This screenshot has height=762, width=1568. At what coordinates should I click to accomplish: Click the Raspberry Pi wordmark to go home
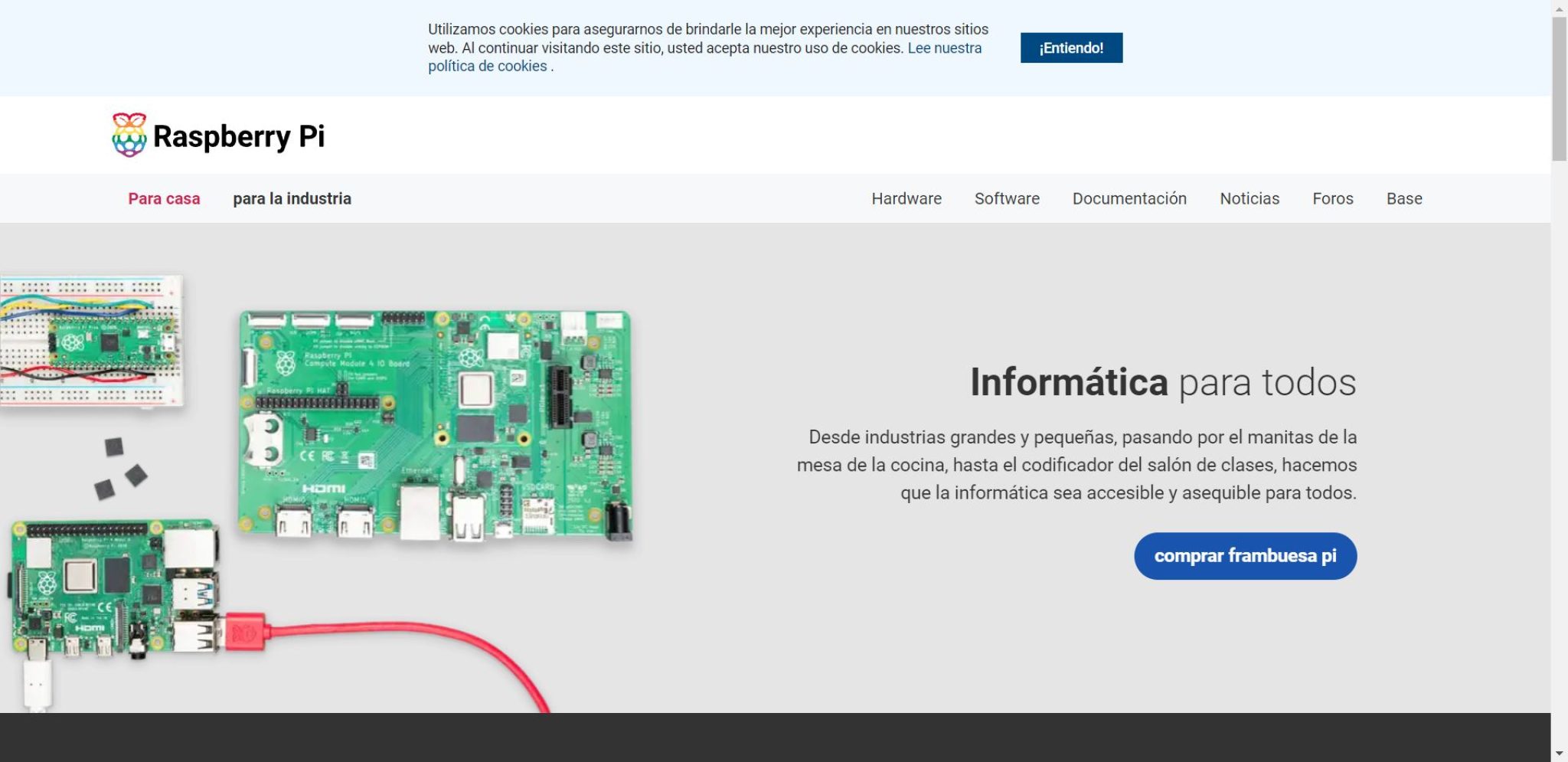click(239, 136)
